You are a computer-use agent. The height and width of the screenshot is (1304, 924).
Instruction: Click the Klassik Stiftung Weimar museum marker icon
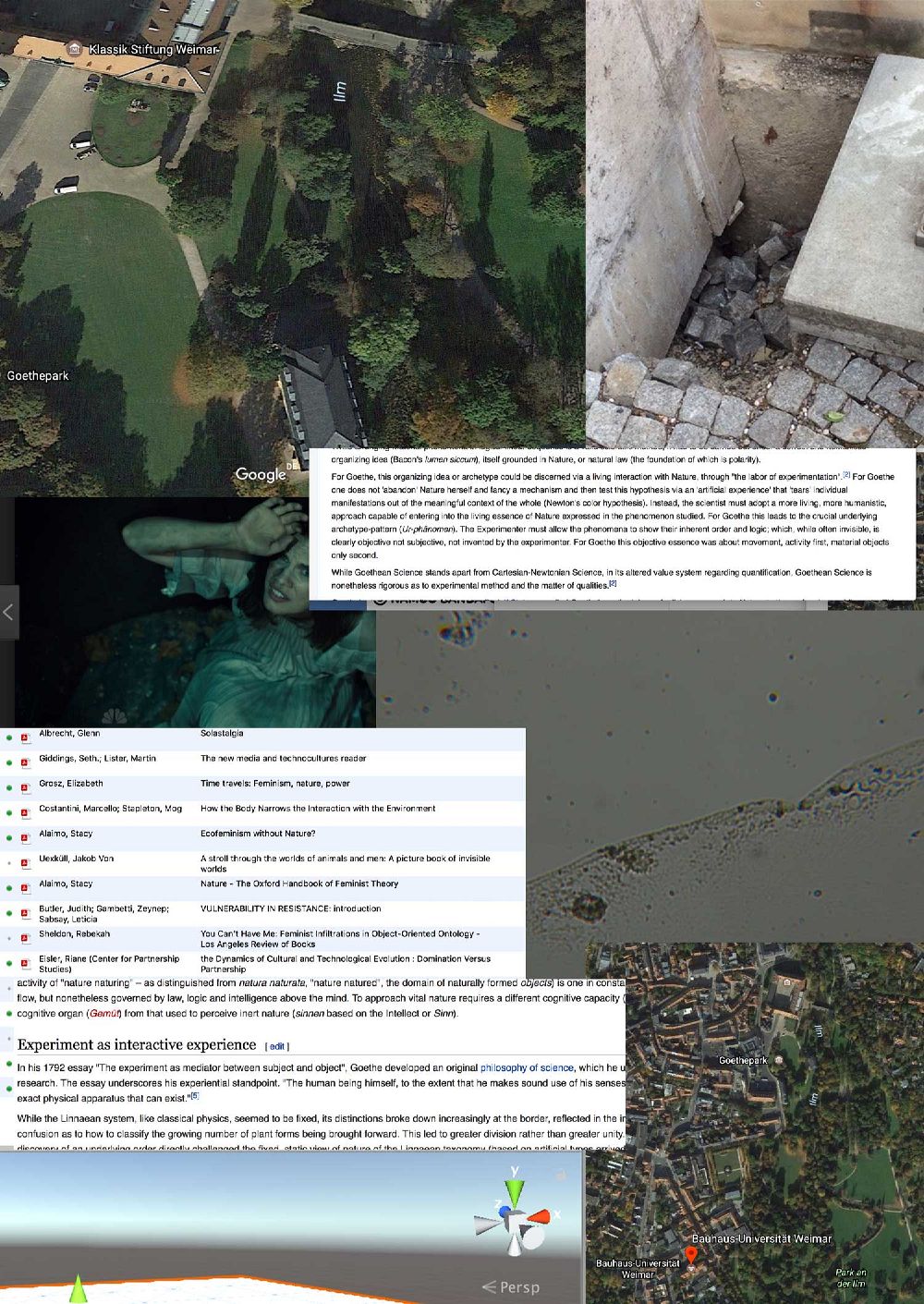[x=75, y=48]
